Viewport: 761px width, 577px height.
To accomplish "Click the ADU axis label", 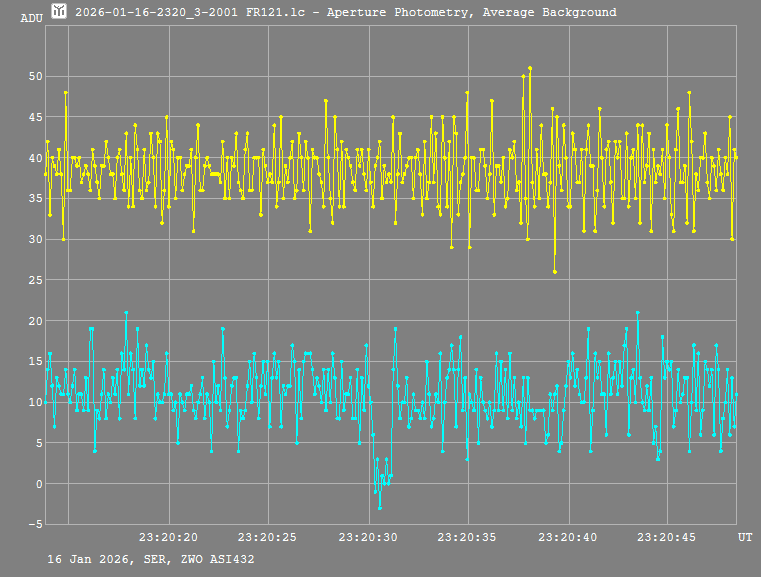I will click(x=31, y=18).
